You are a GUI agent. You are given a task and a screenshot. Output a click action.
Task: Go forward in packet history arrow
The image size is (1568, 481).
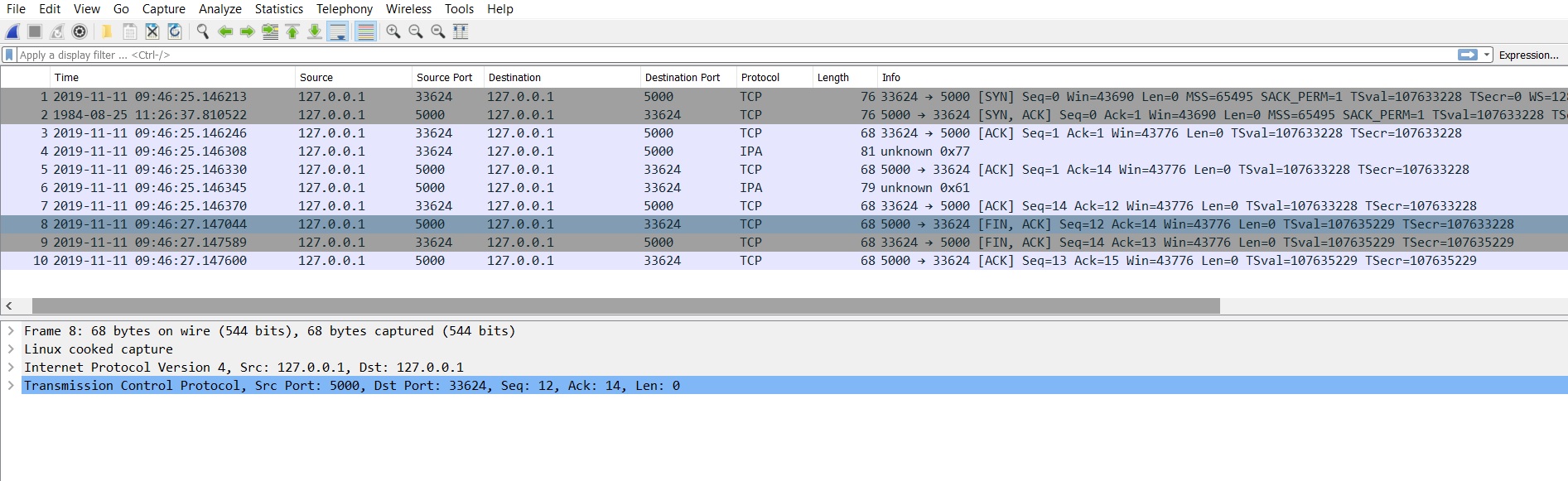click(247, 31)
